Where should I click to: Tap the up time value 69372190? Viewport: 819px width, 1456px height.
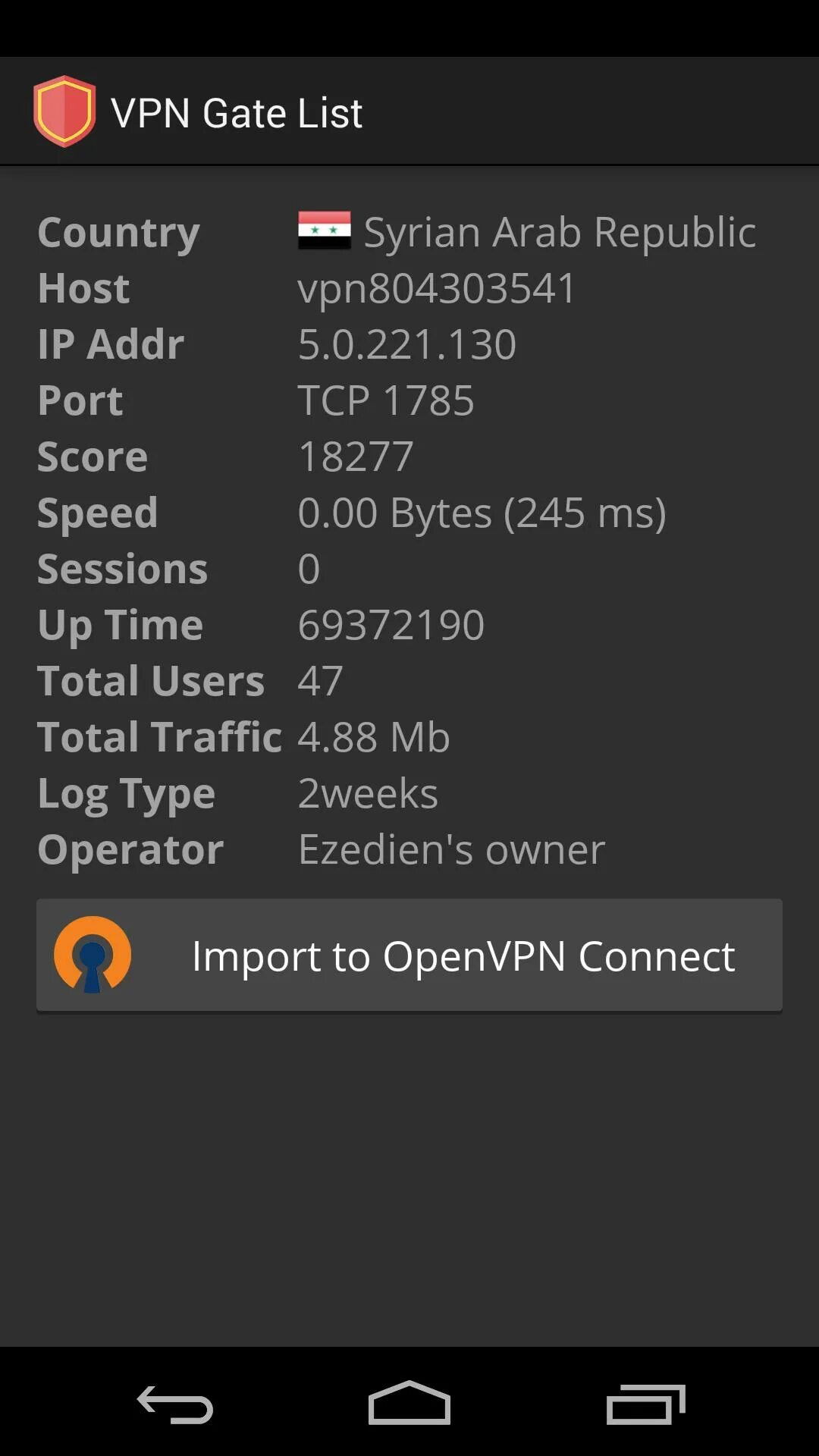[x=391, y=625]
